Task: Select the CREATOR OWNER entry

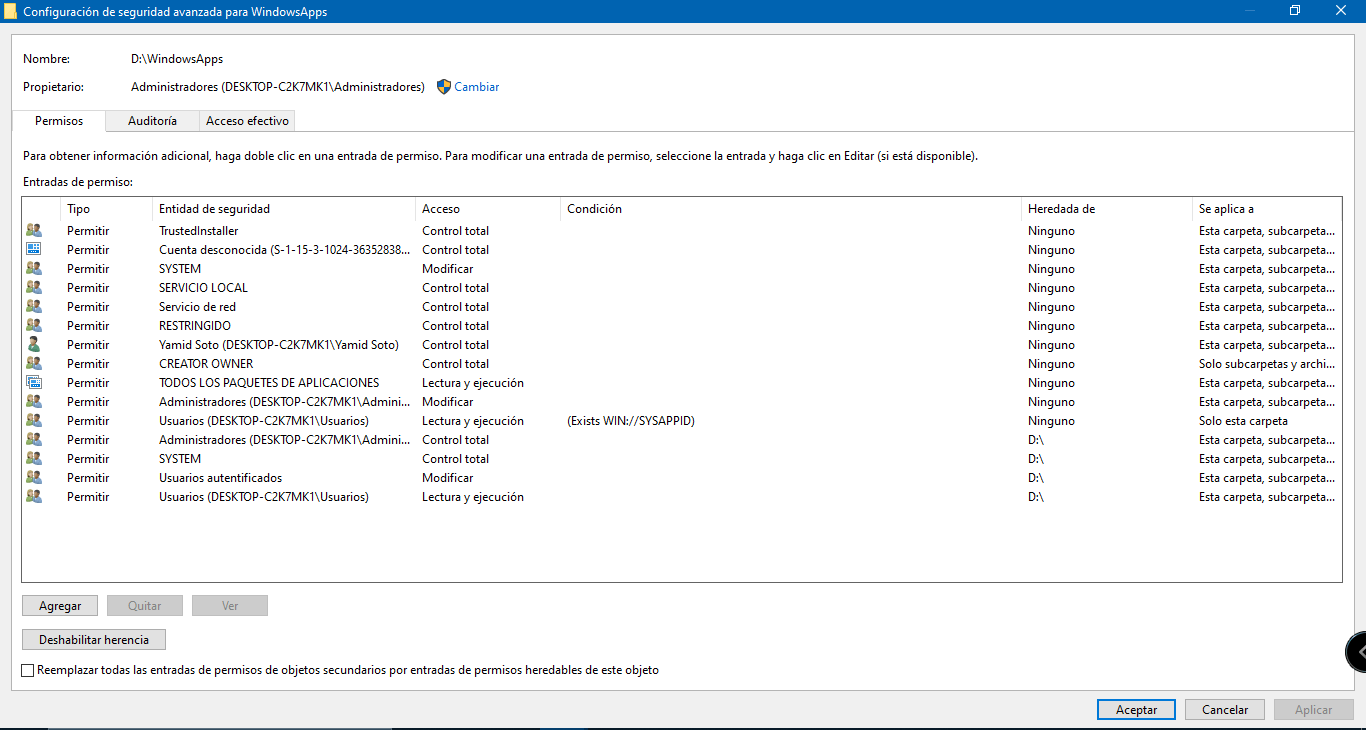Action: point(681,364)
